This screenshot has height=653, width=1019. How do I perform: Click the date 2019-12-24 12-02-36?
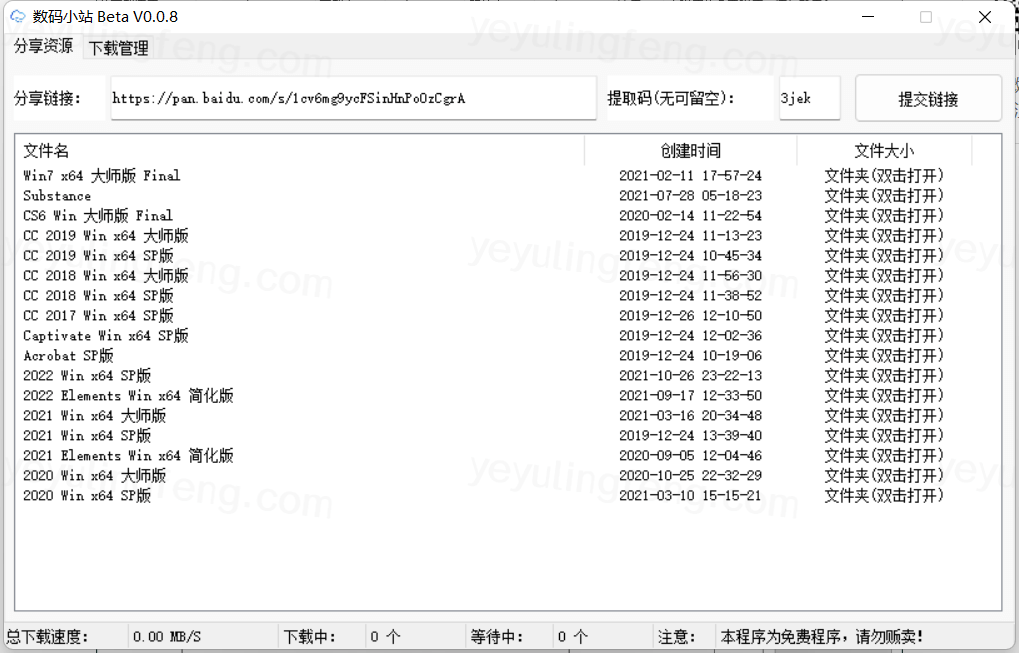[690, 336]
